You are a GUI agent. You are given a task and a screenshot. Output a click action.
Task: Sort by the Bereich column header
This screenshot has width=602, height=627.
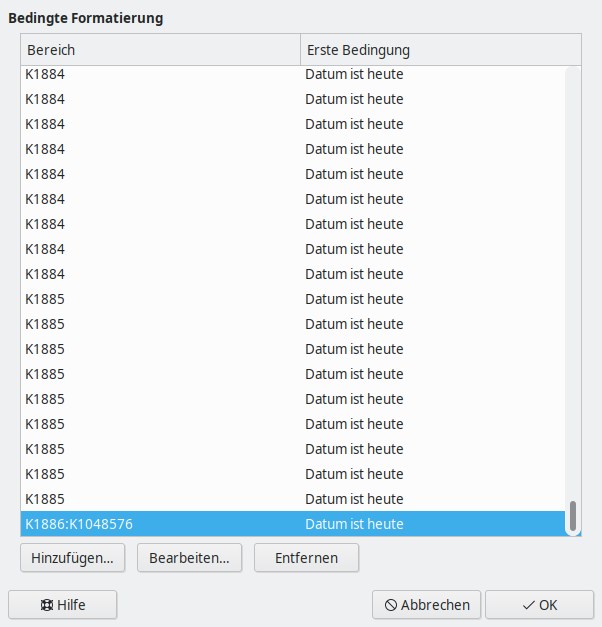[160, 50]
